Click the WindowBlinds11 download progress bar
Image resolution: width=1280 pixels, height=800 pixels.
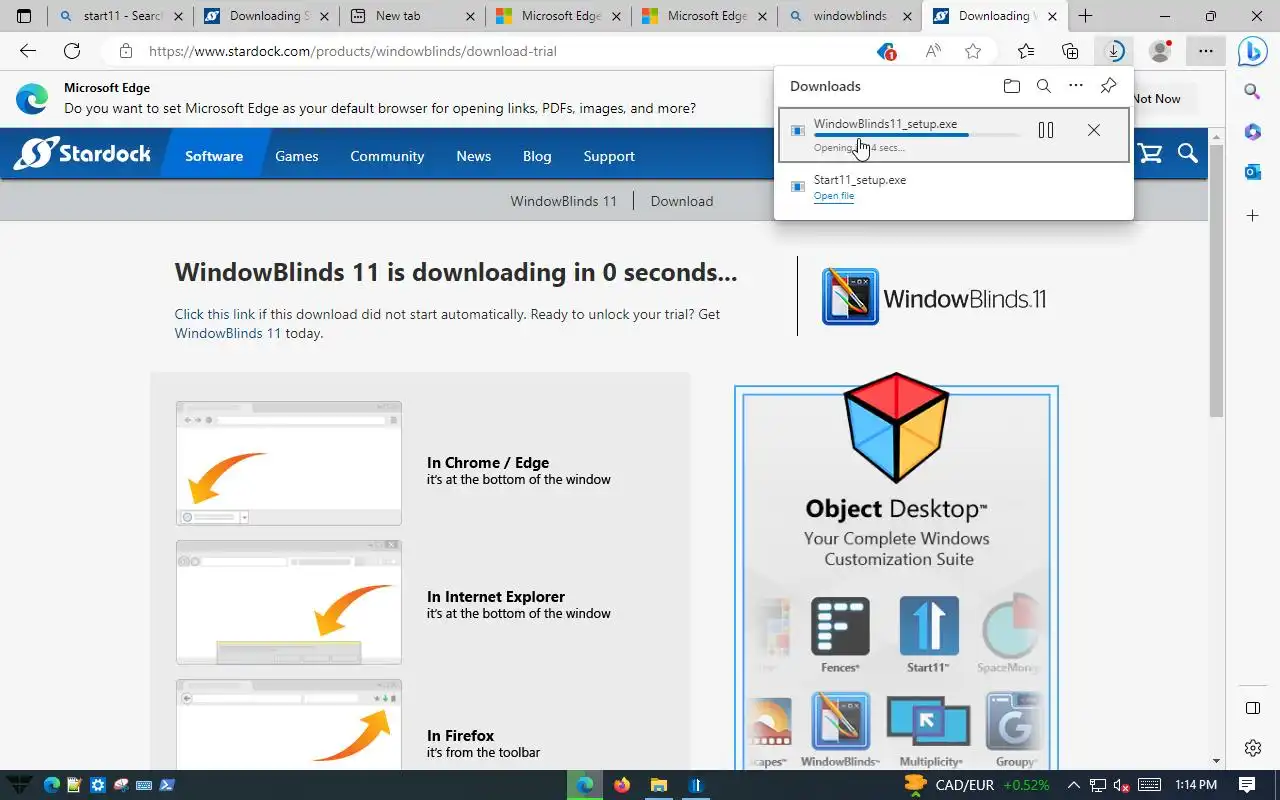pos(917,135)
